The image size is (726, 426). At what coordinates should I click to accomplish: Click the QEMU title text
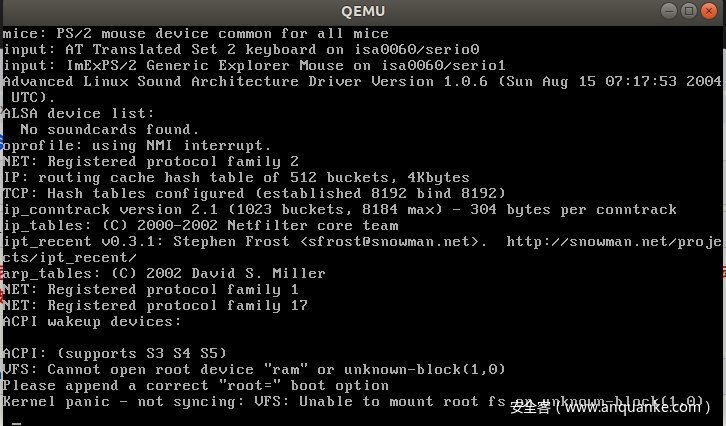[x=362, y=12]
